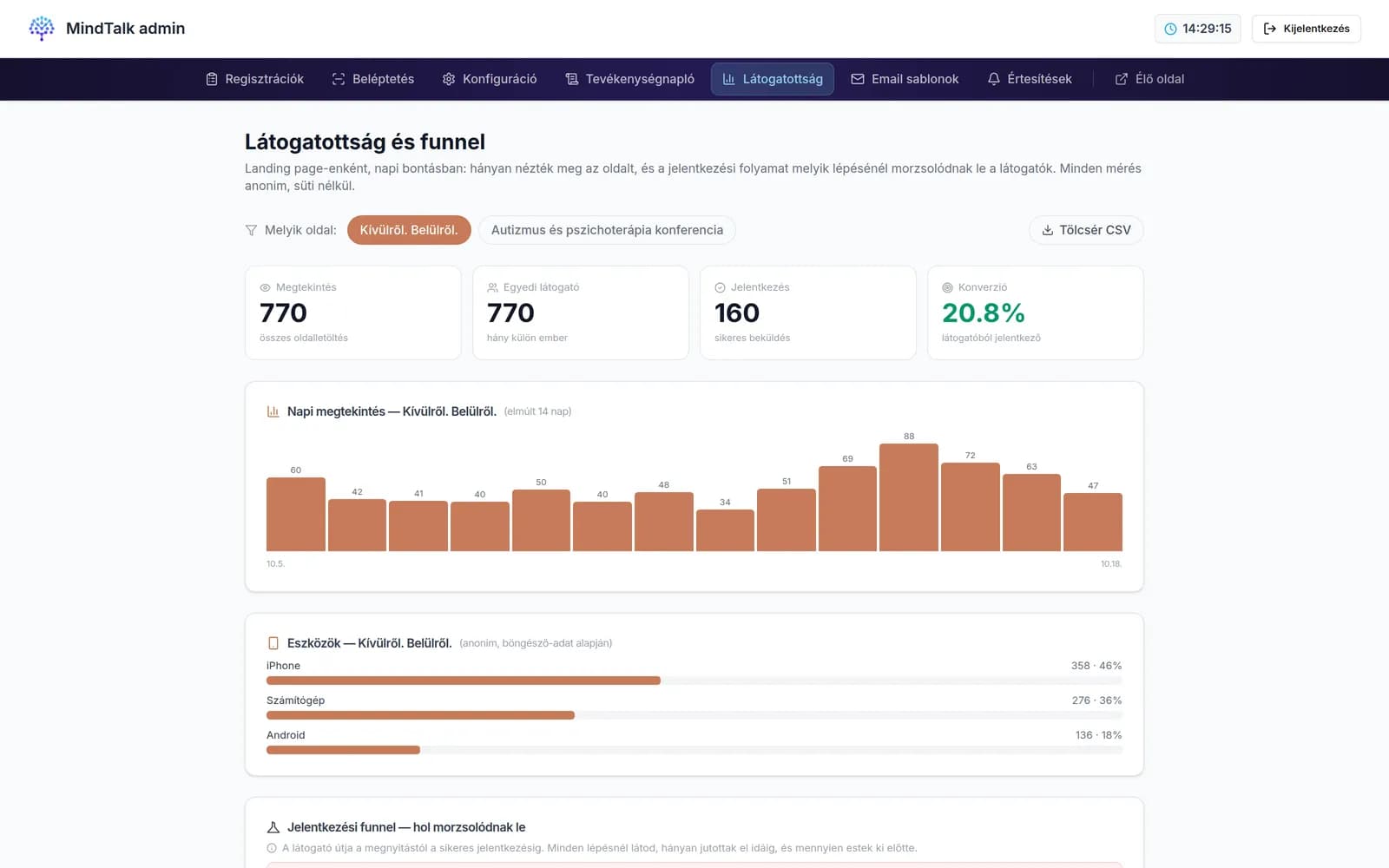Click the Számítógép usage progress bar
Image resolution: width=1389 pixels, height=868 pixels.
(x=694, y=715)
